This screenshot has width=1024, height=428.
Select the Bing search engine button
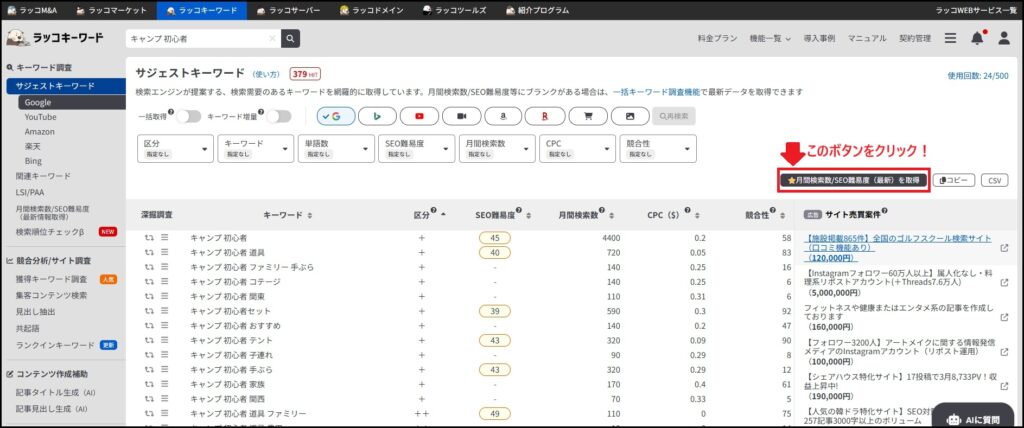tap(377, 116)
